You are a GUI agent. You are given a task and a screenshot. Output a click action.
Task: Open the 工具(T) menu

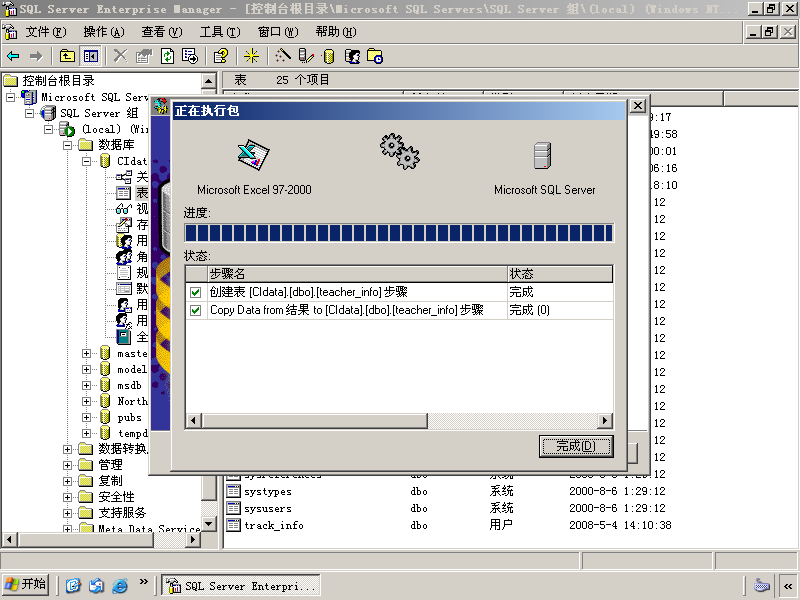[220, 32]
